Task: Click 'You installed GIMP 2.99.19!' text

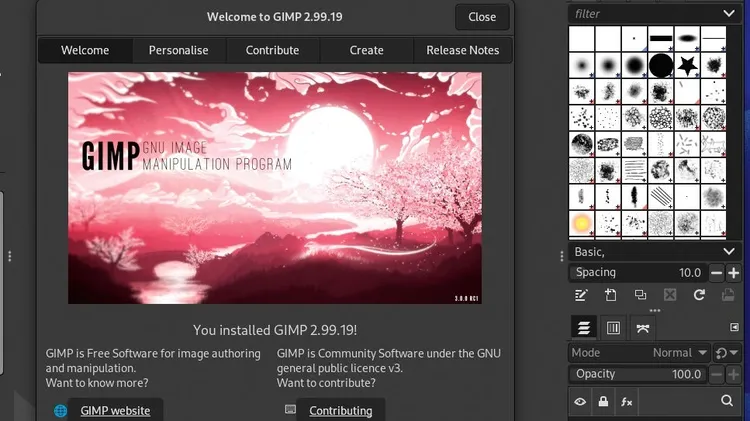Action: pos(275,330)
